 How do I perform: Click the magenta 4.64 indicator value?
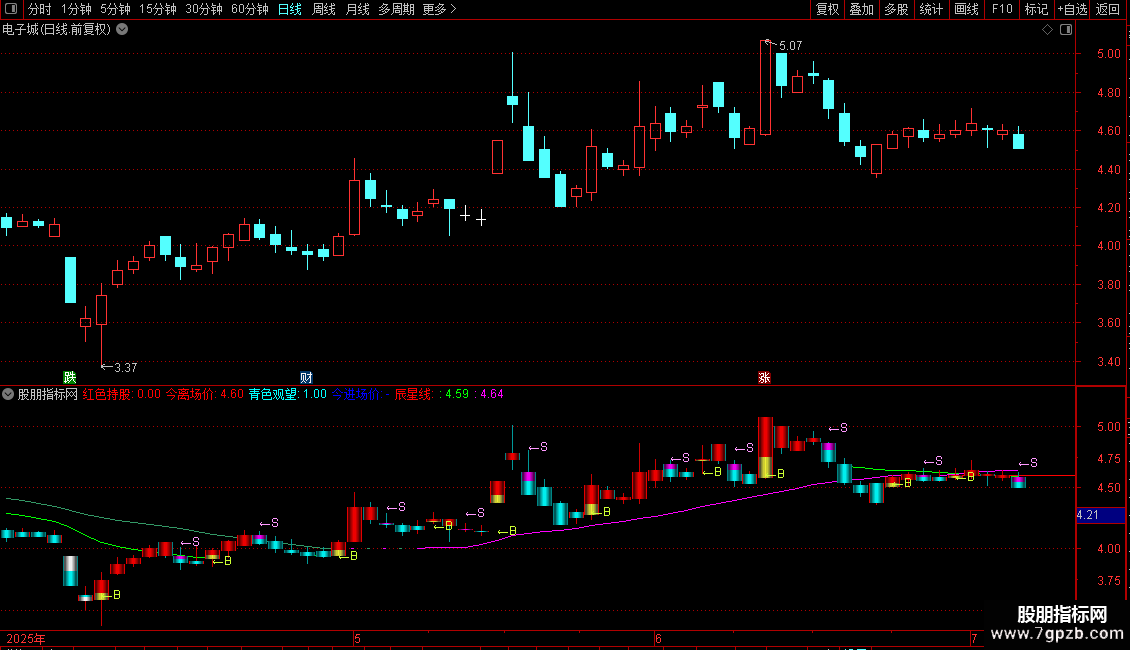[x=491, y=394]
